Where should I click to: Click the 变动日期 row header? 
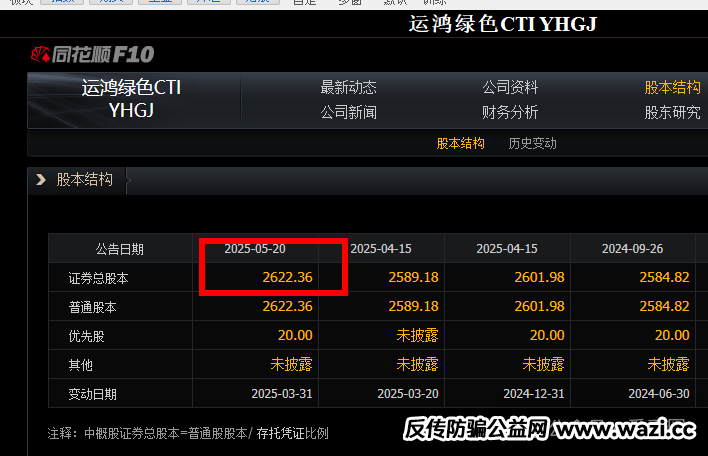click(x=93, y=394)
